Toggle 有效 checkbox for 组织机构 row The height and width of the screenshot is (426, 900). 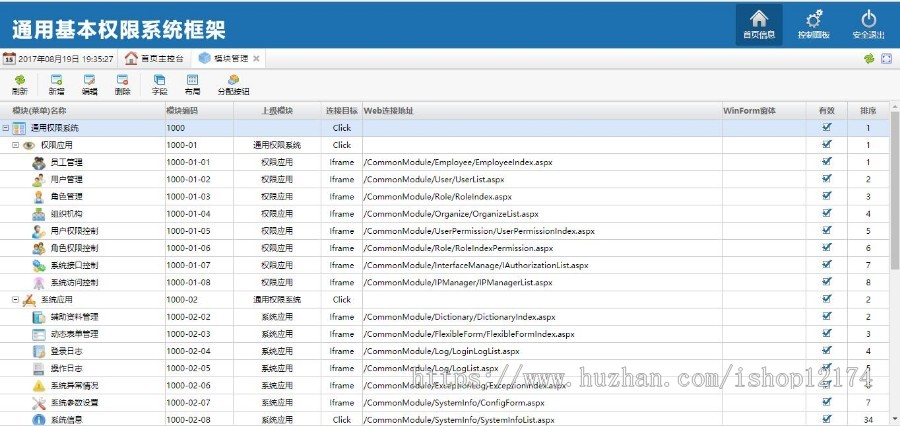[x=827, y=213]
